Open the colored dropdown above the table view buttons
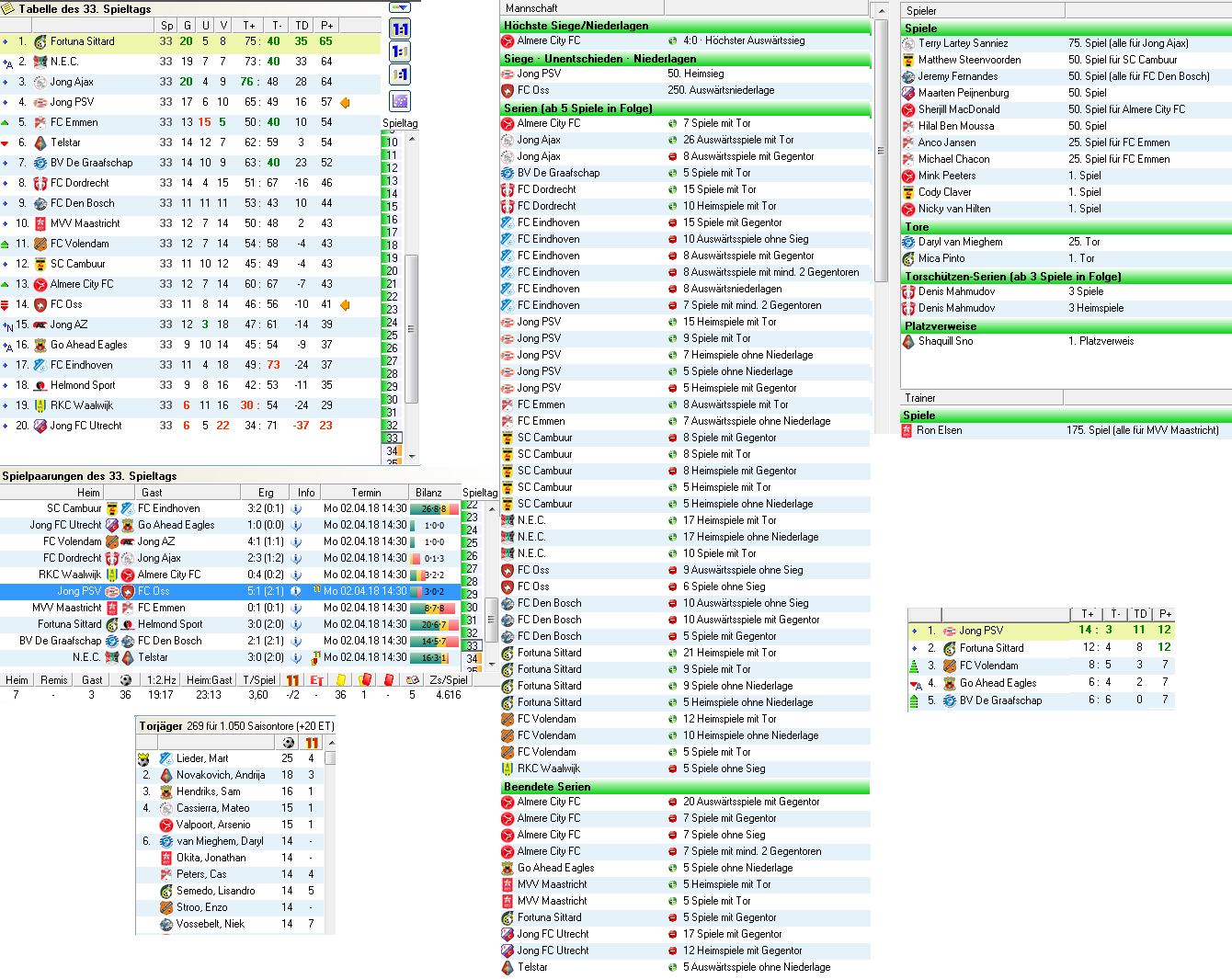The image size is (1232, 979). coord(400,7)
